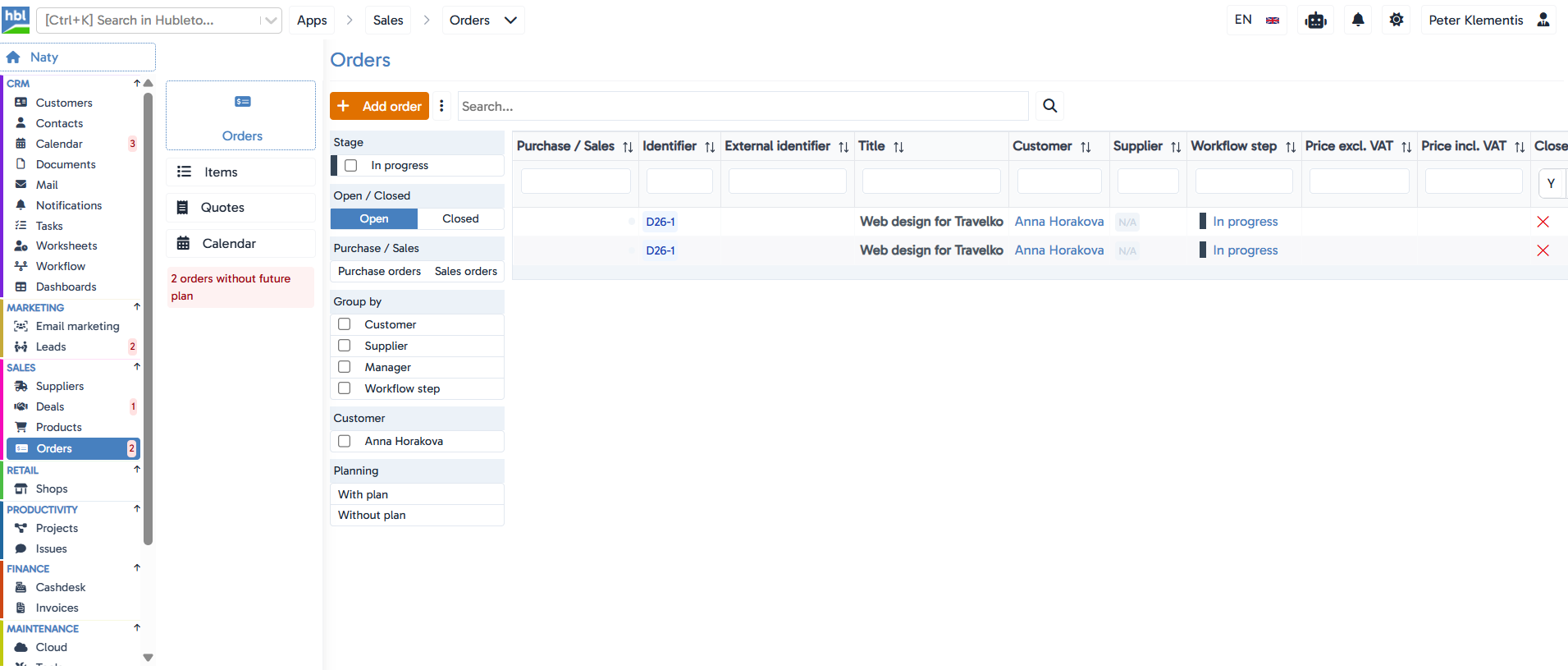Open the global search dropdown arrow
This screenshot has width=1568, height=670.
click(270, 21)
